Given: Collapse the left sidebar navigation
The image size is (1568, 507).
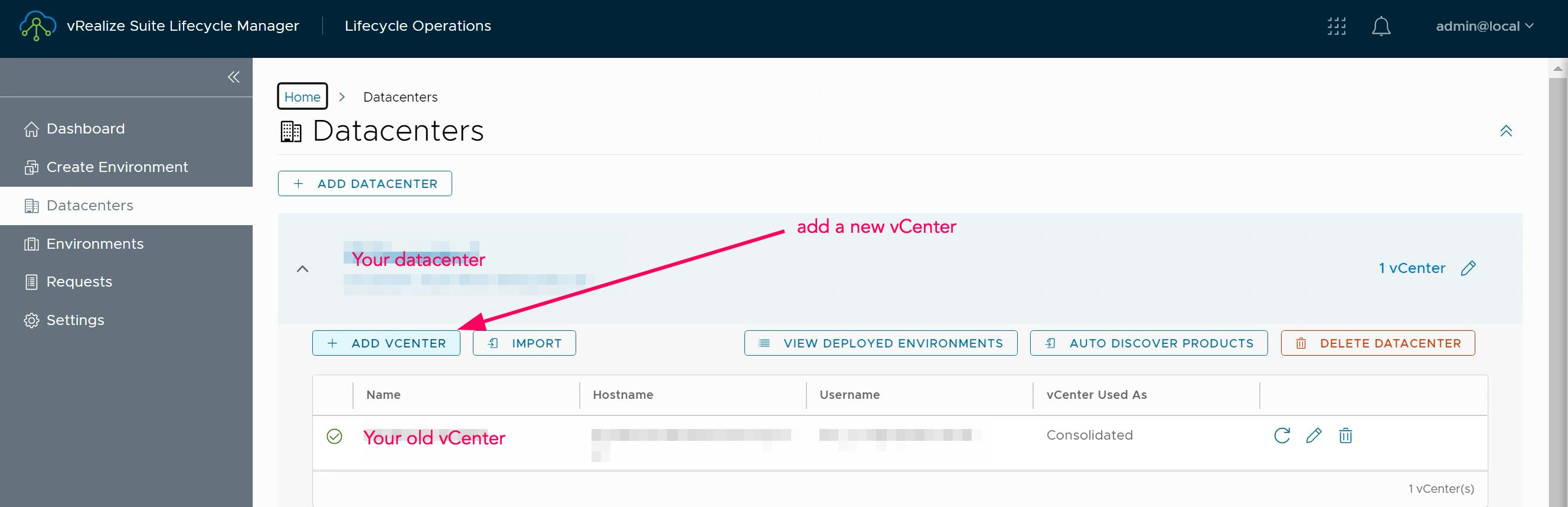Looking at the screenshot, I should pyautogui.click(x=233, y=77).
